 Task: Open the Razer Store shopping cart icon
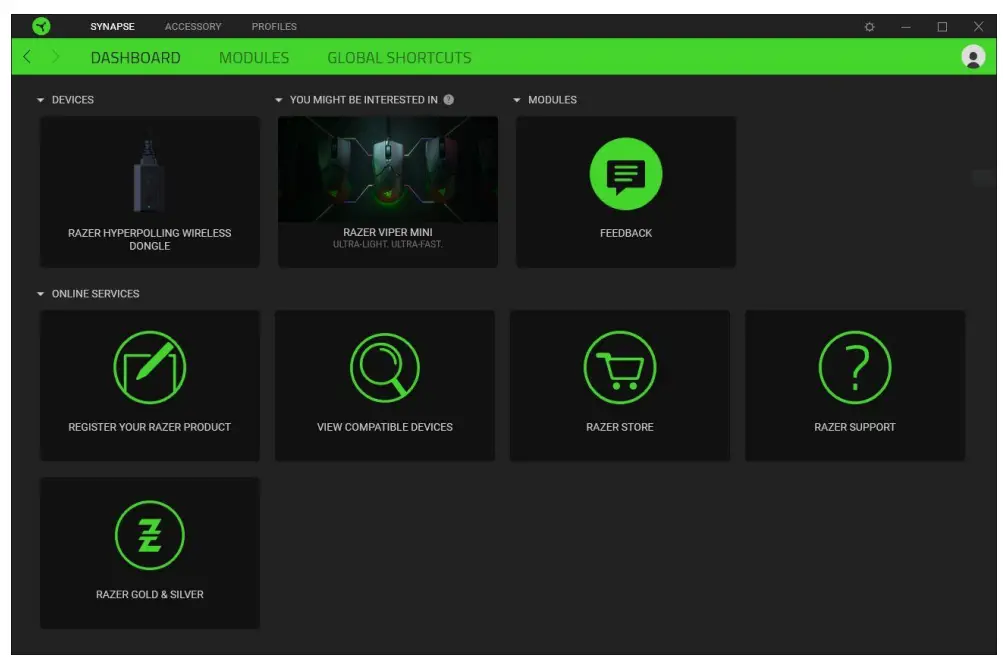[620, 367]
